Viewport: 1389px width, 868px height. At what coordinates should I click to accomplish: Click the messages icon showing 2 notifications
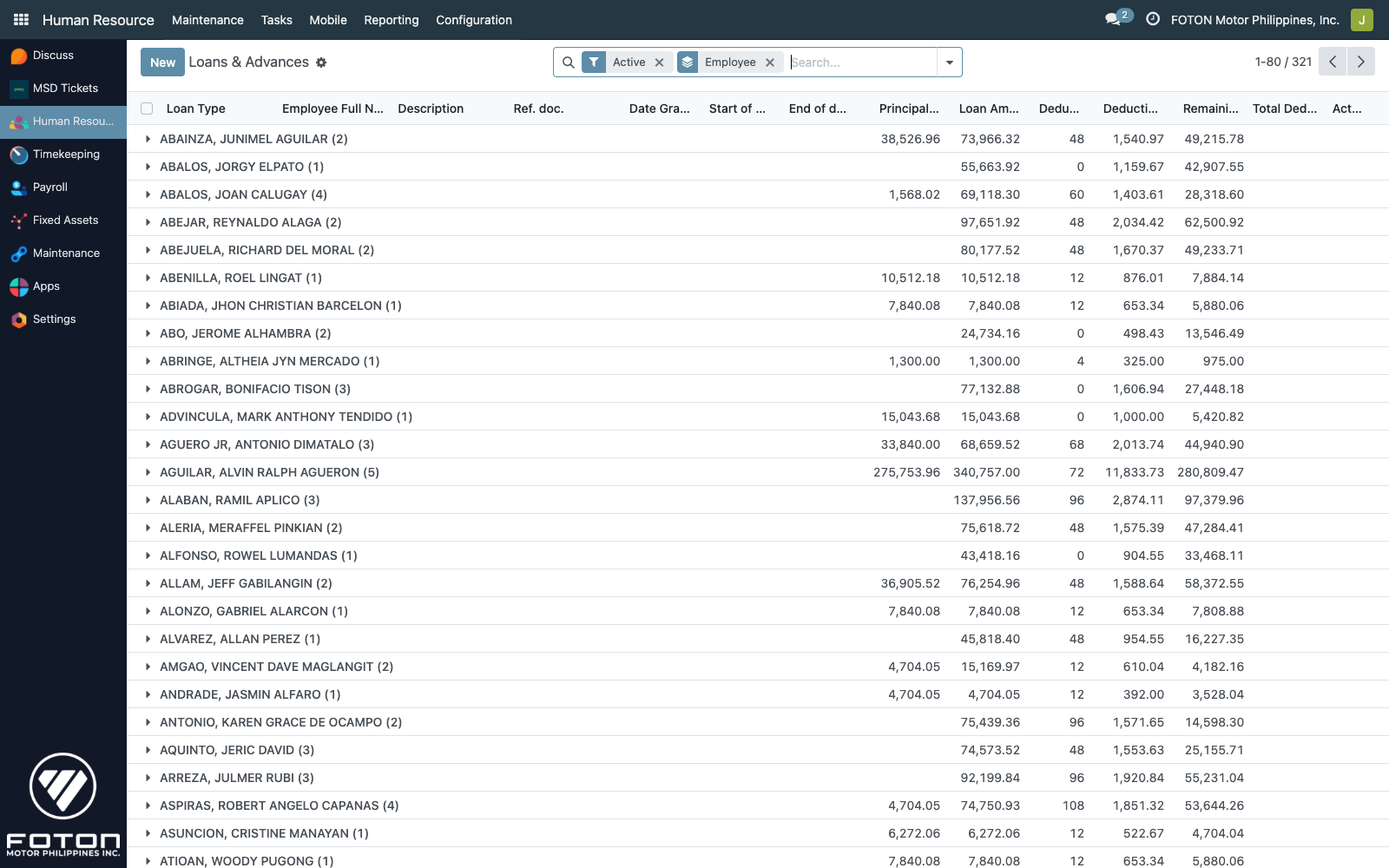(1114, 17)
